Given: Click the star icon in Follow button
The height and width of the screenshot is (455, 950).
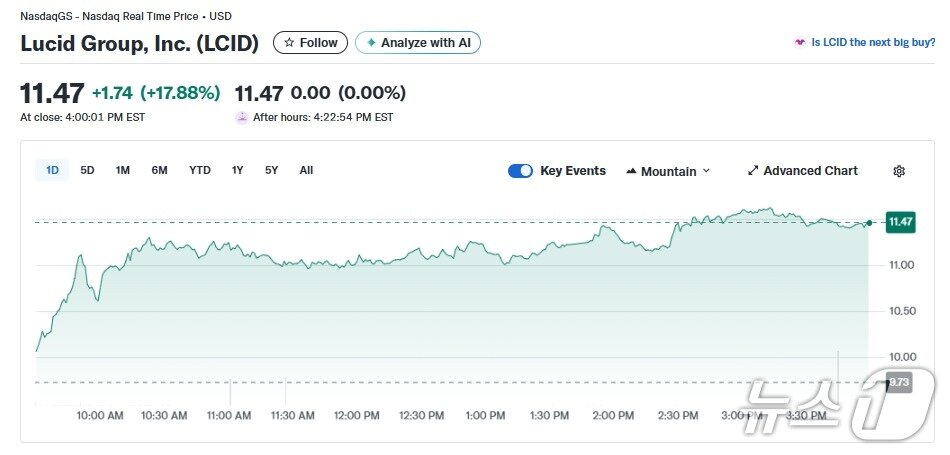Looking at the screenshot, I should click(x=290, y=43).
